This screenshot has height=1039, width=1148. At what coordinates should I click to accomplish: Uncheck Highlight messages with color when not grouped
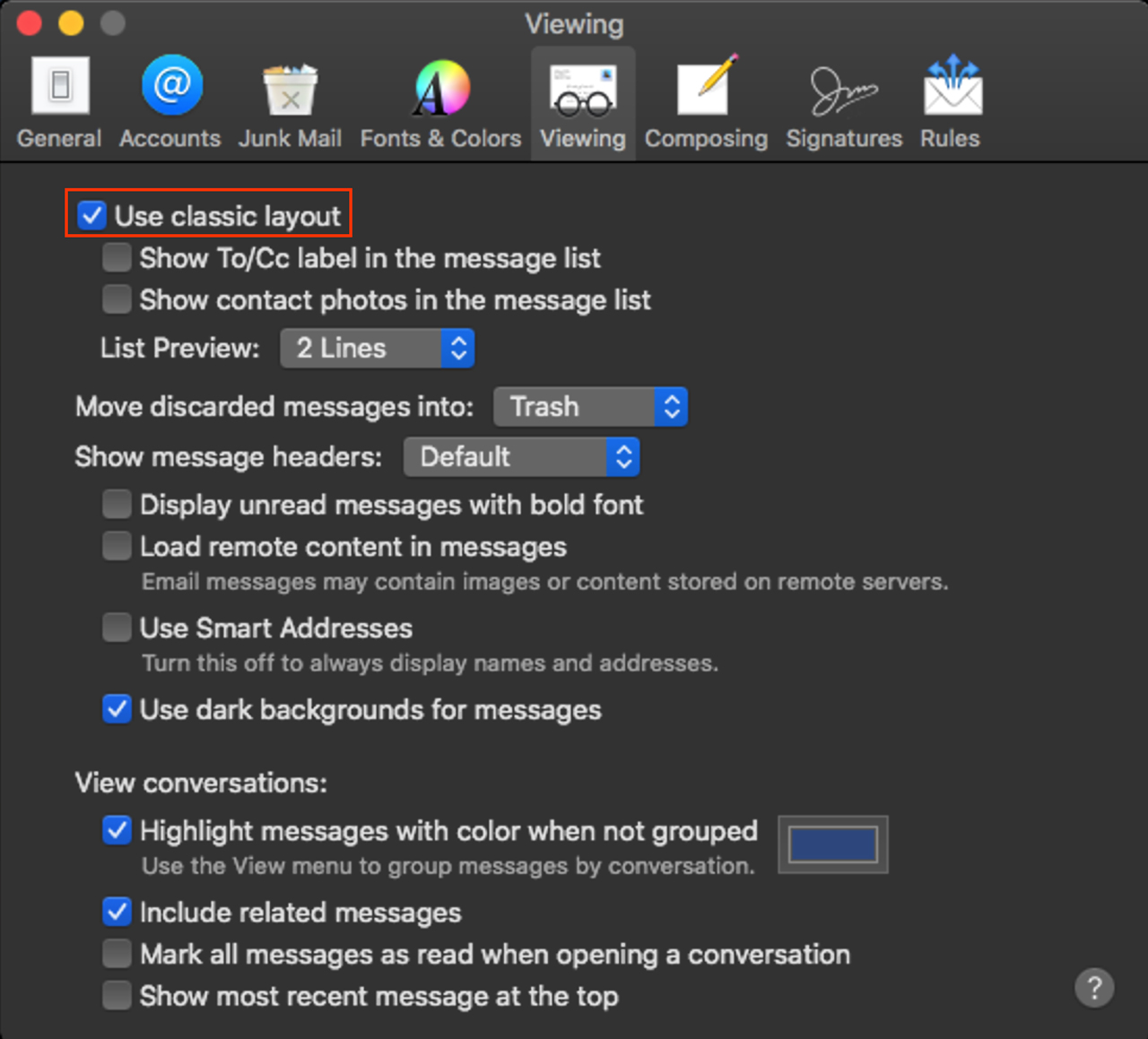click(x=117, y=830)
